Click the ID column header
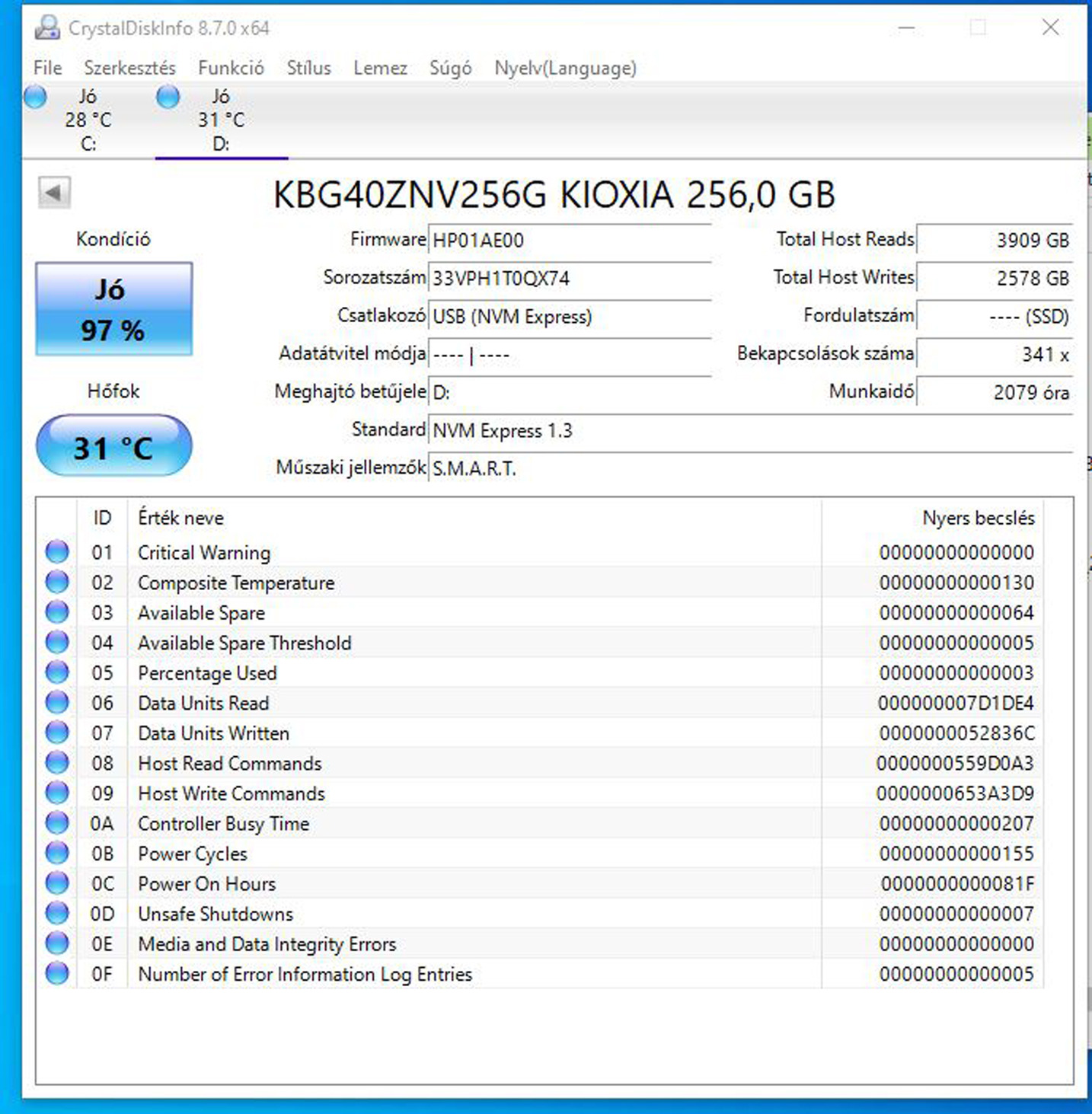 [x=102, y=519]
